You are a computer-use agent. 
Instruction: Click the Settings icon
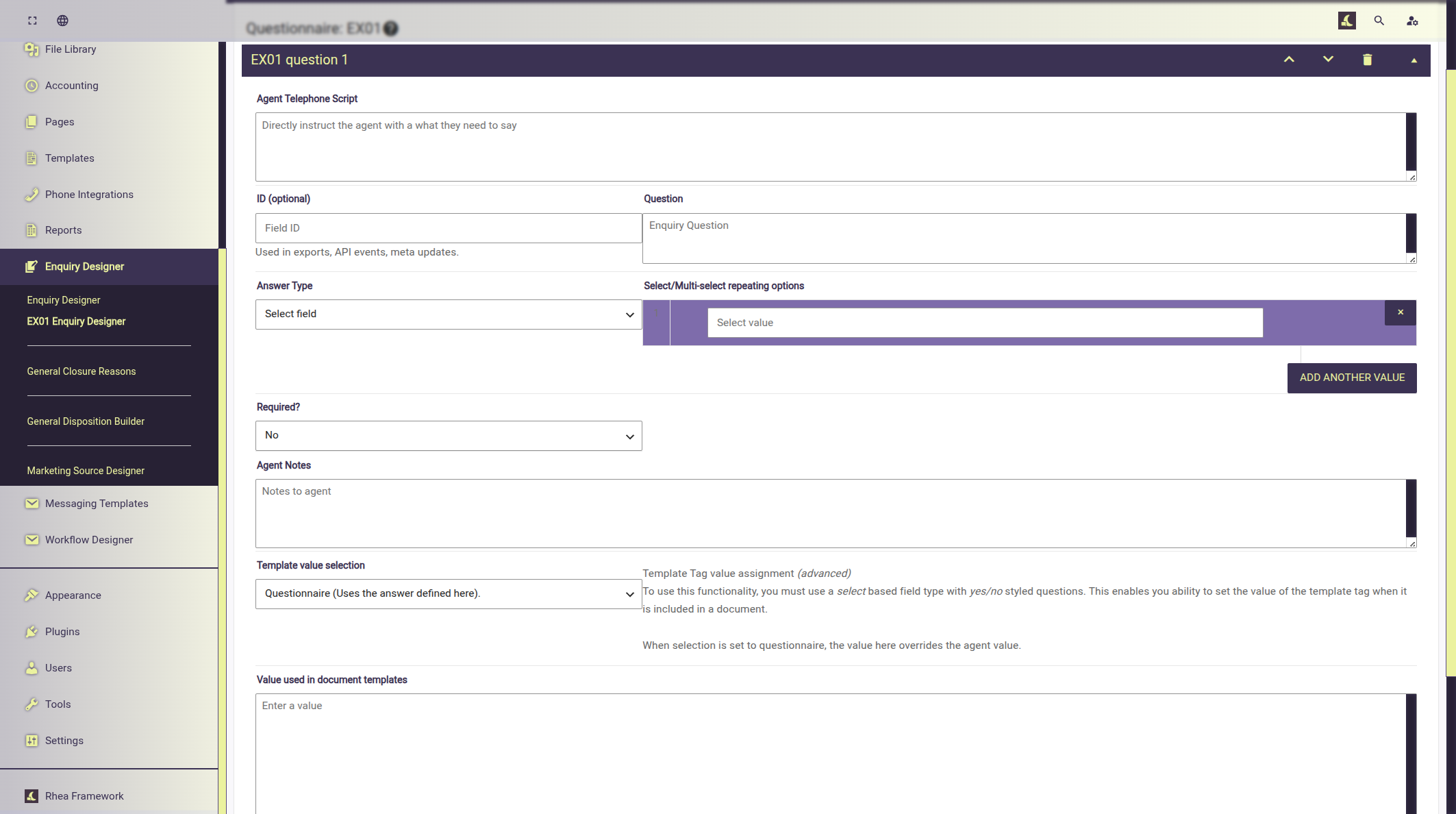(x=32, y=741)
